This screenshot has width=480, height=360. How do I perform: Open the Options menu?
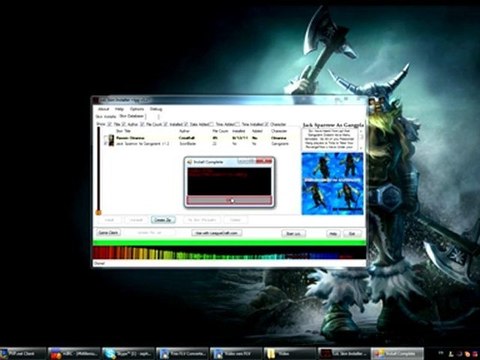tap(137, 109)
